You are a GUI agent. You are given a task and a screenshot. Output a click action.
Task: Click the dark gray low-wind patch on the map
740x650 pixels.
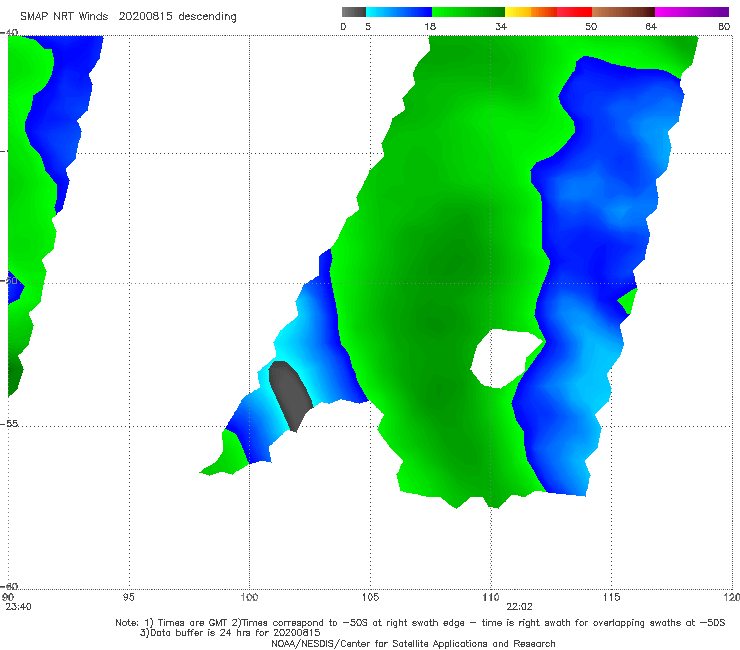point(290,395)
